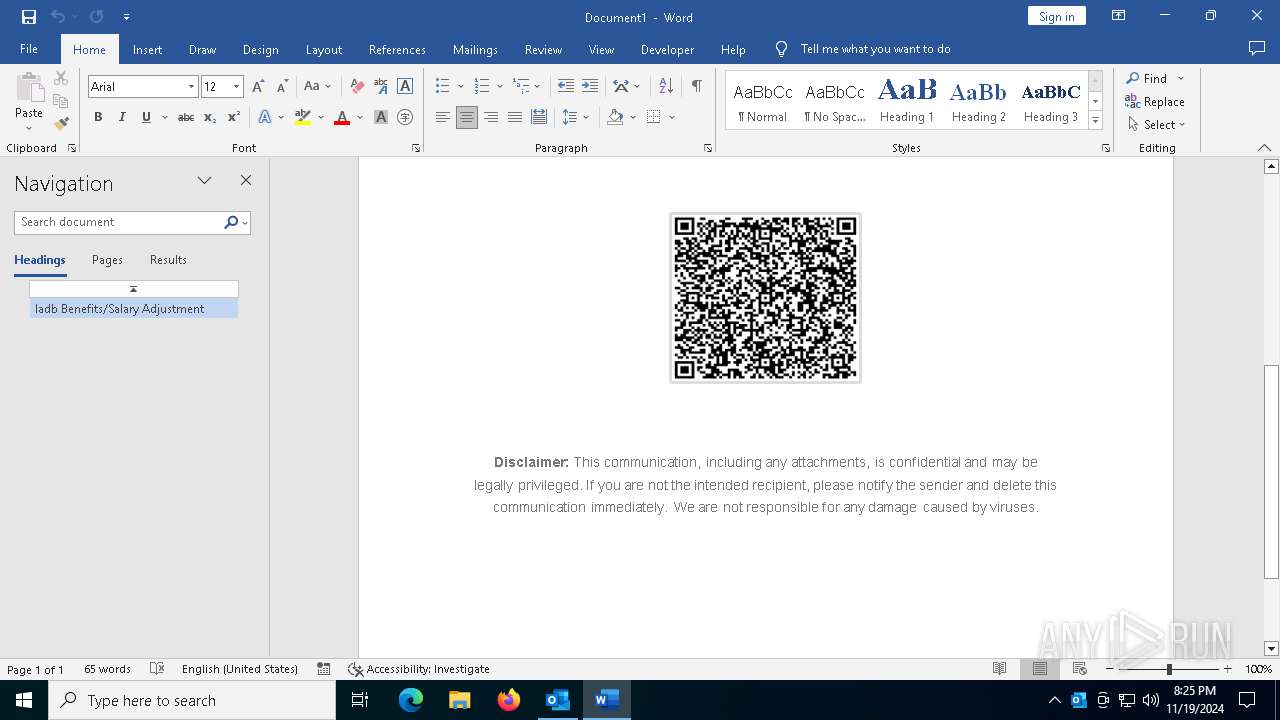The width and height of the screenshot is (1280, 720).
Task: Toggle Italic formatting
Action: point(122,117)
